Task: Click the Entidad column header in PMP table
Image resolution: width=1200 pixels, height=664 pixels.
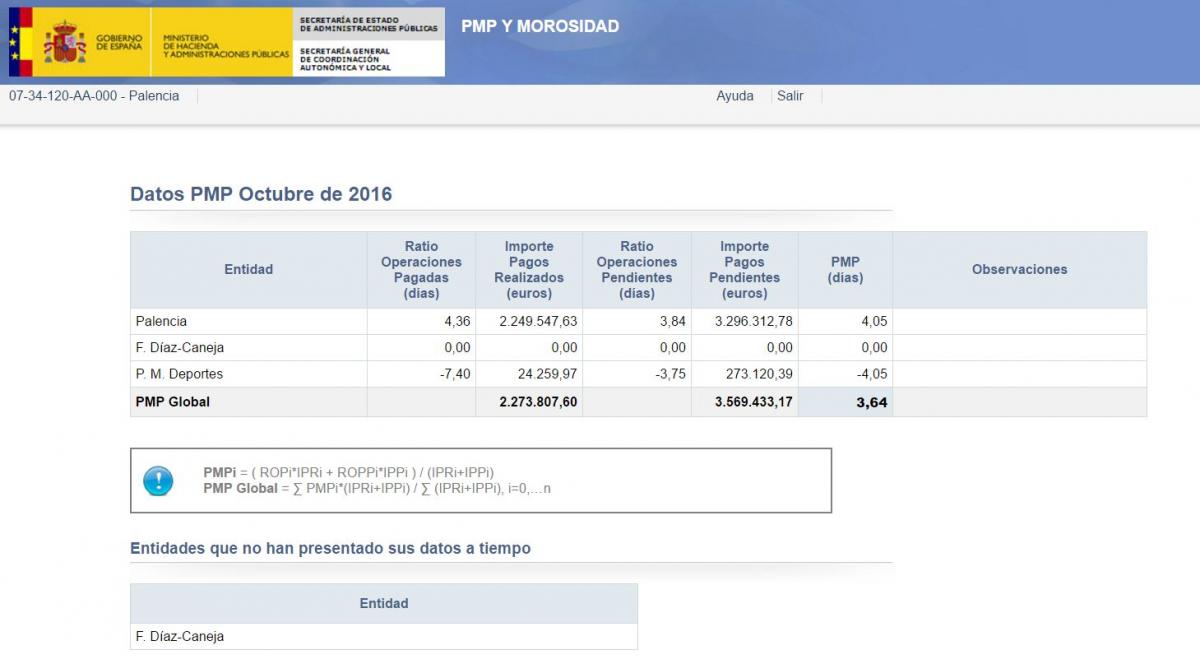Action: (248, 269)
